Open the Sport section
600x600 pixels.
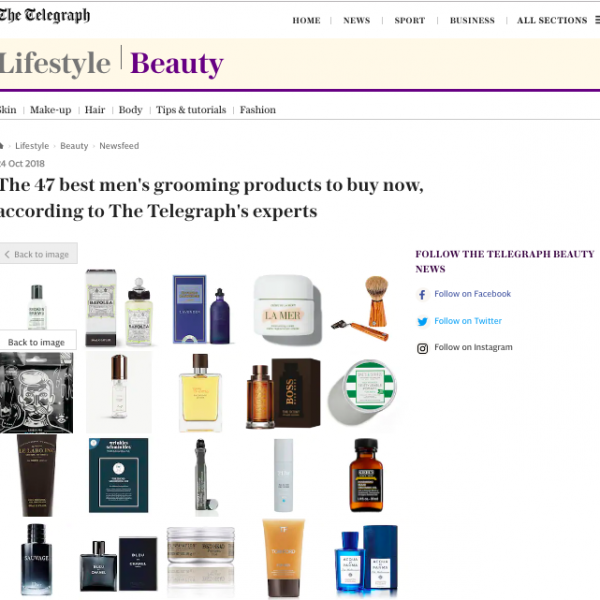pyautogui.click(x=409, y=20)
